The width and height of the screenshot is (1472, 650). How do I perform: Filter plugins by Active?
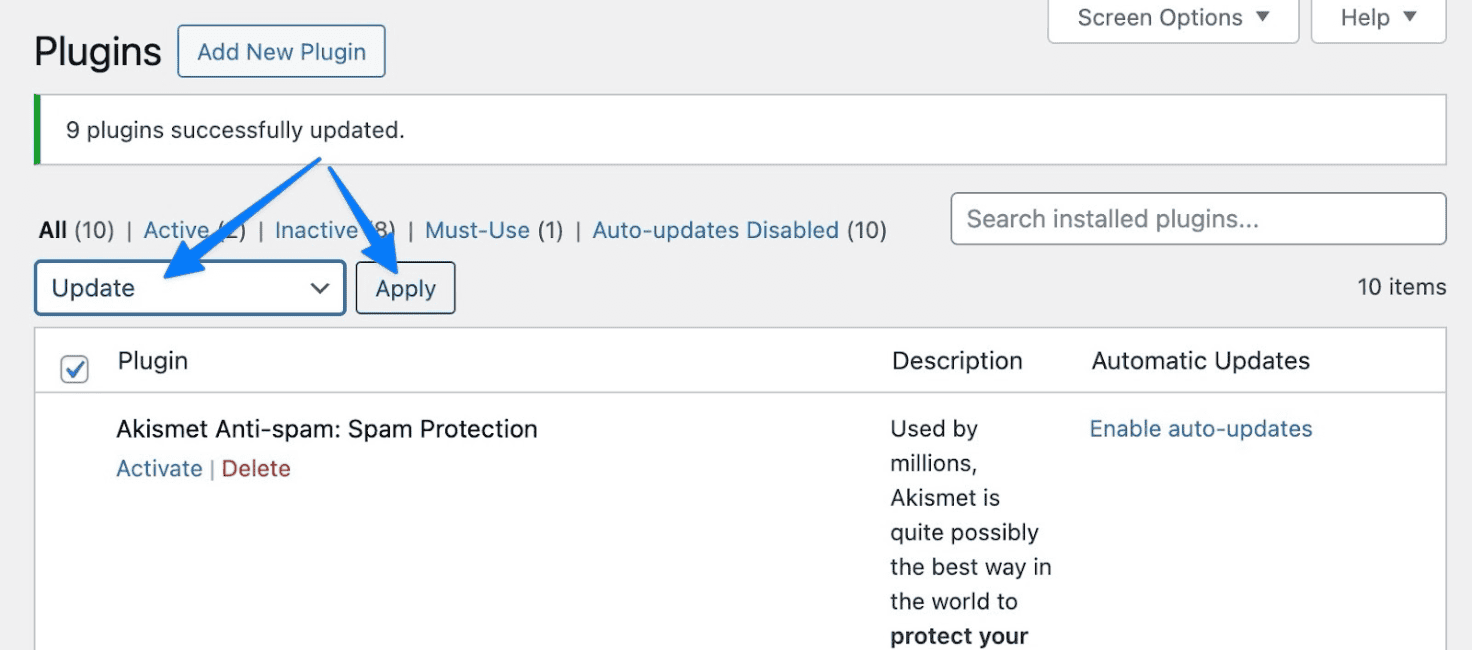point(175,230)
